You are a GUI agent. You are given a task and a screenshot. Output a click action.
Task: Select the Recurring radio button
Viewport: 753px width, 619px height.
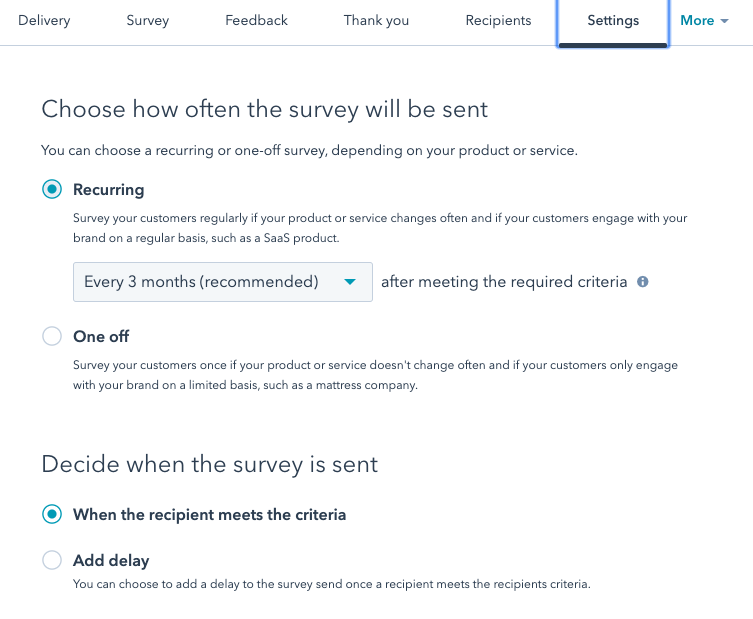pos(52,190)
